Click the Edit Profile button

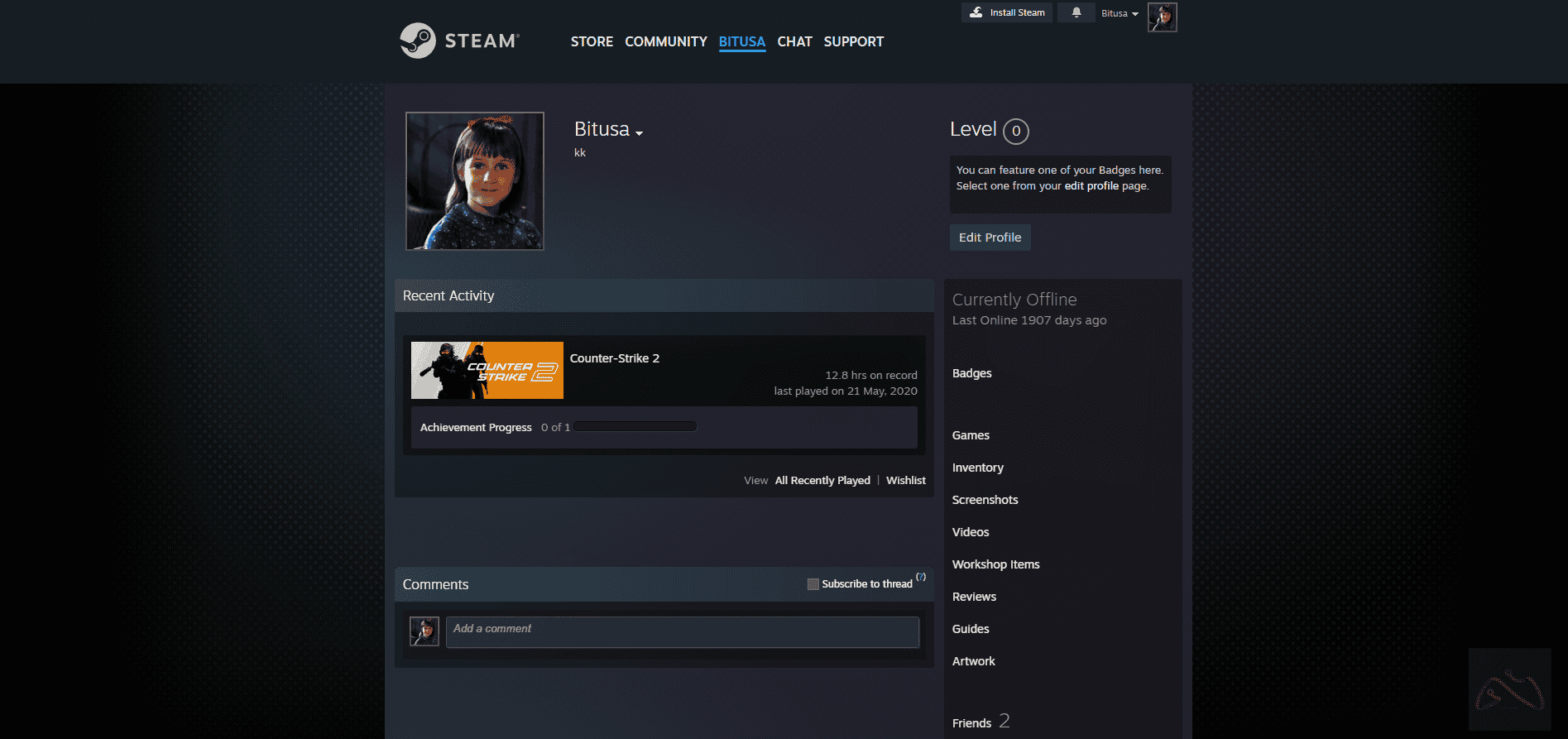[990, 238]
